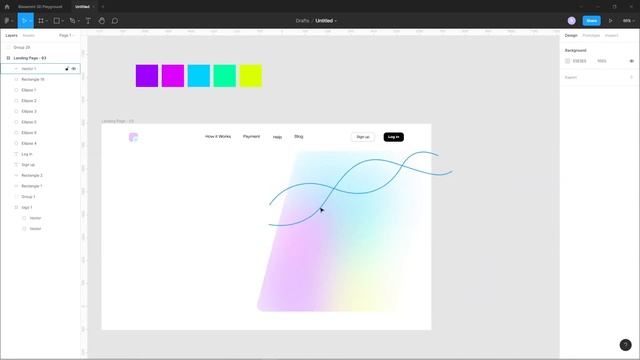Click the text icon beside Sign up layer
Image resolution: width=640 pixels, height=360 pixels.
point(16,165)
